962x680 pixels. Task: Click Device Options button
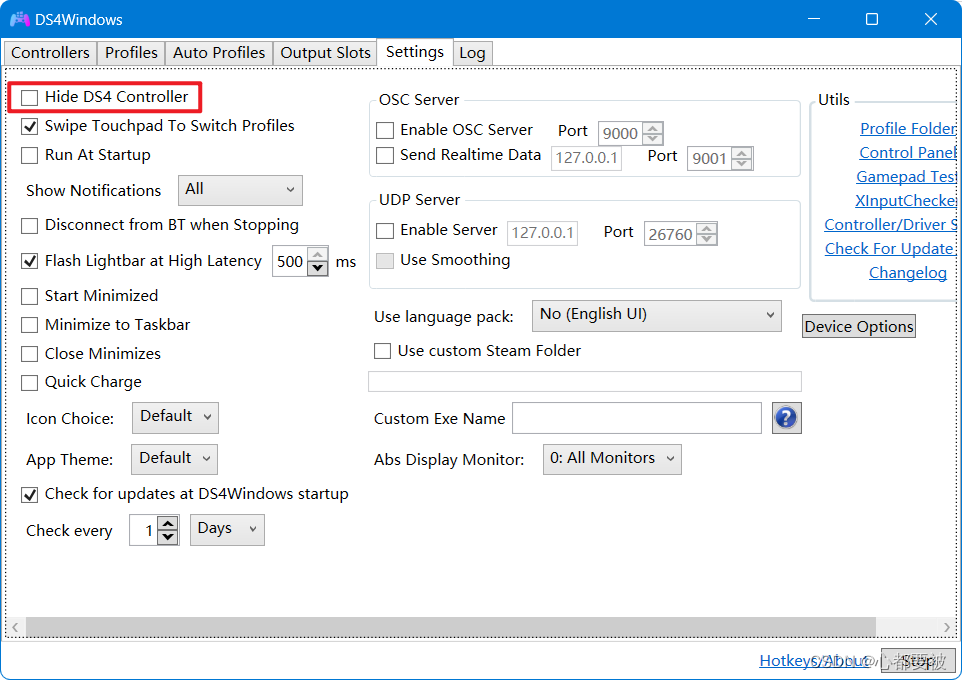859,326
